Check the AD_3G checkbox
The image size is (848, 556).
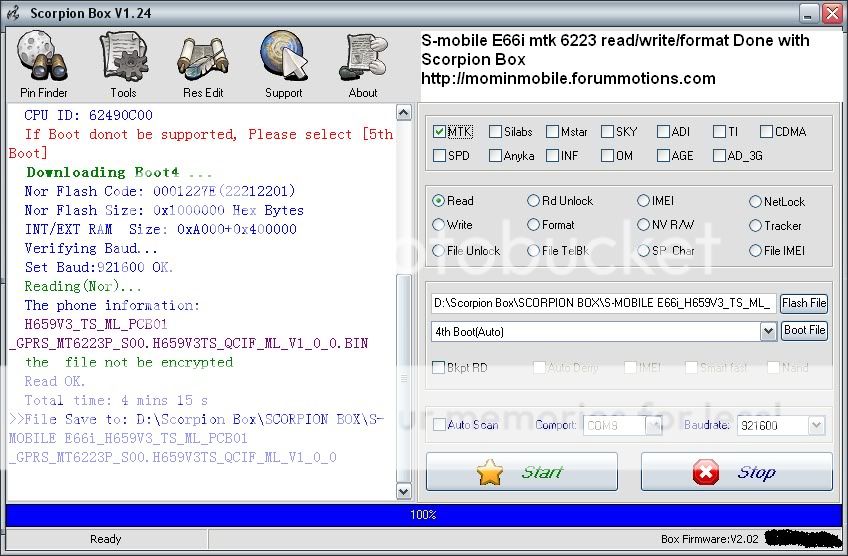tap(719, 156)
